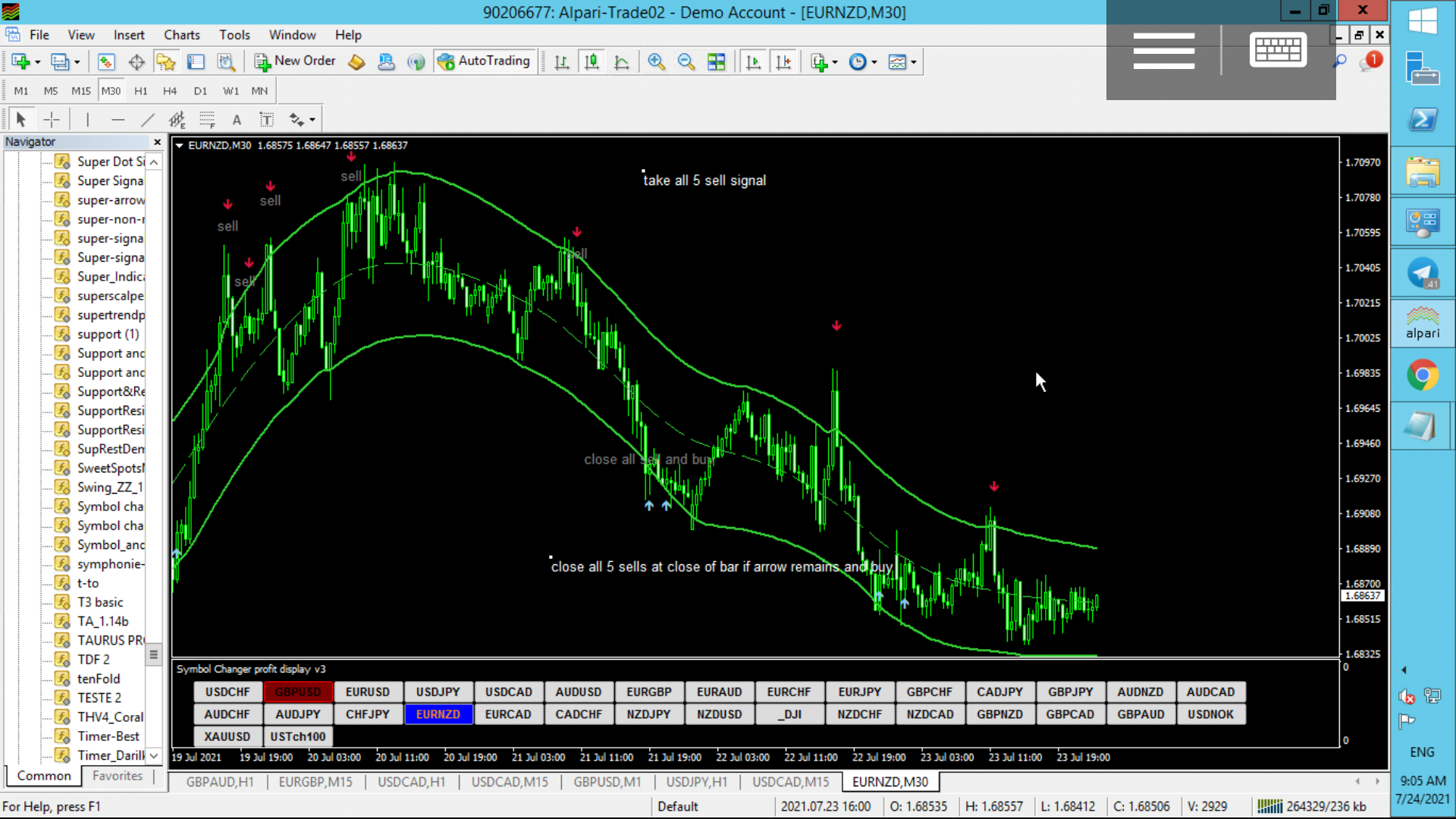Open the Insert menu
1456x819 pixels.
[x=129, y=35]
